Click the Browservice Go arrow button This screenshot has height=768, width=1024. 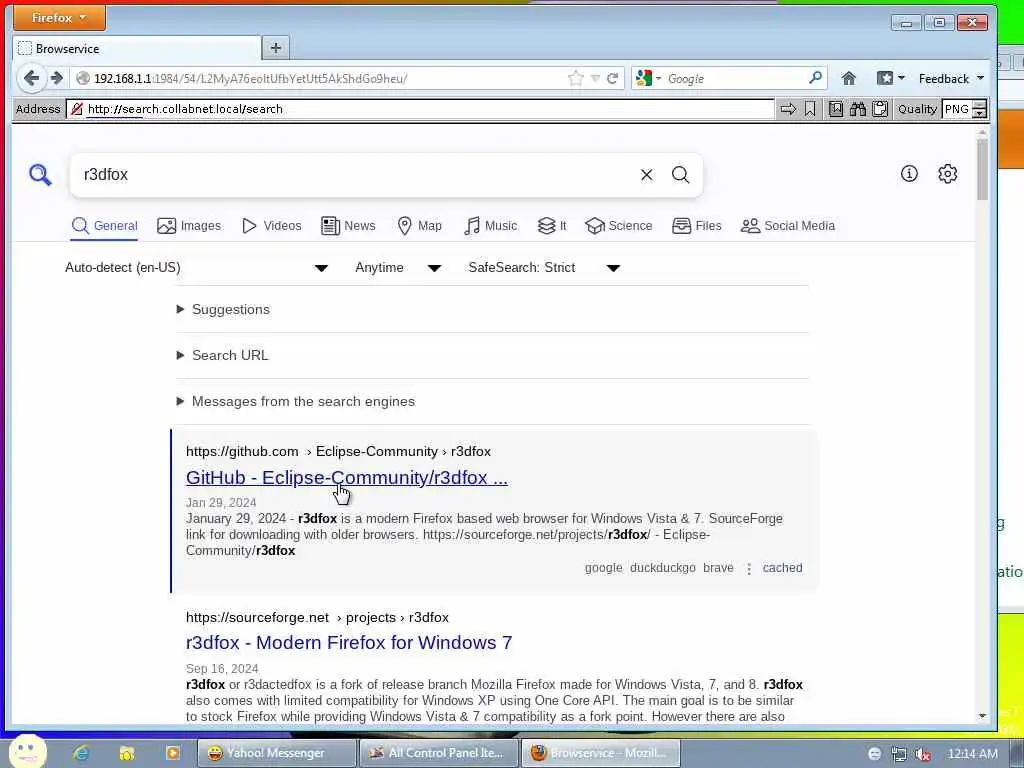pyautogui.click(x=788, y=109)
